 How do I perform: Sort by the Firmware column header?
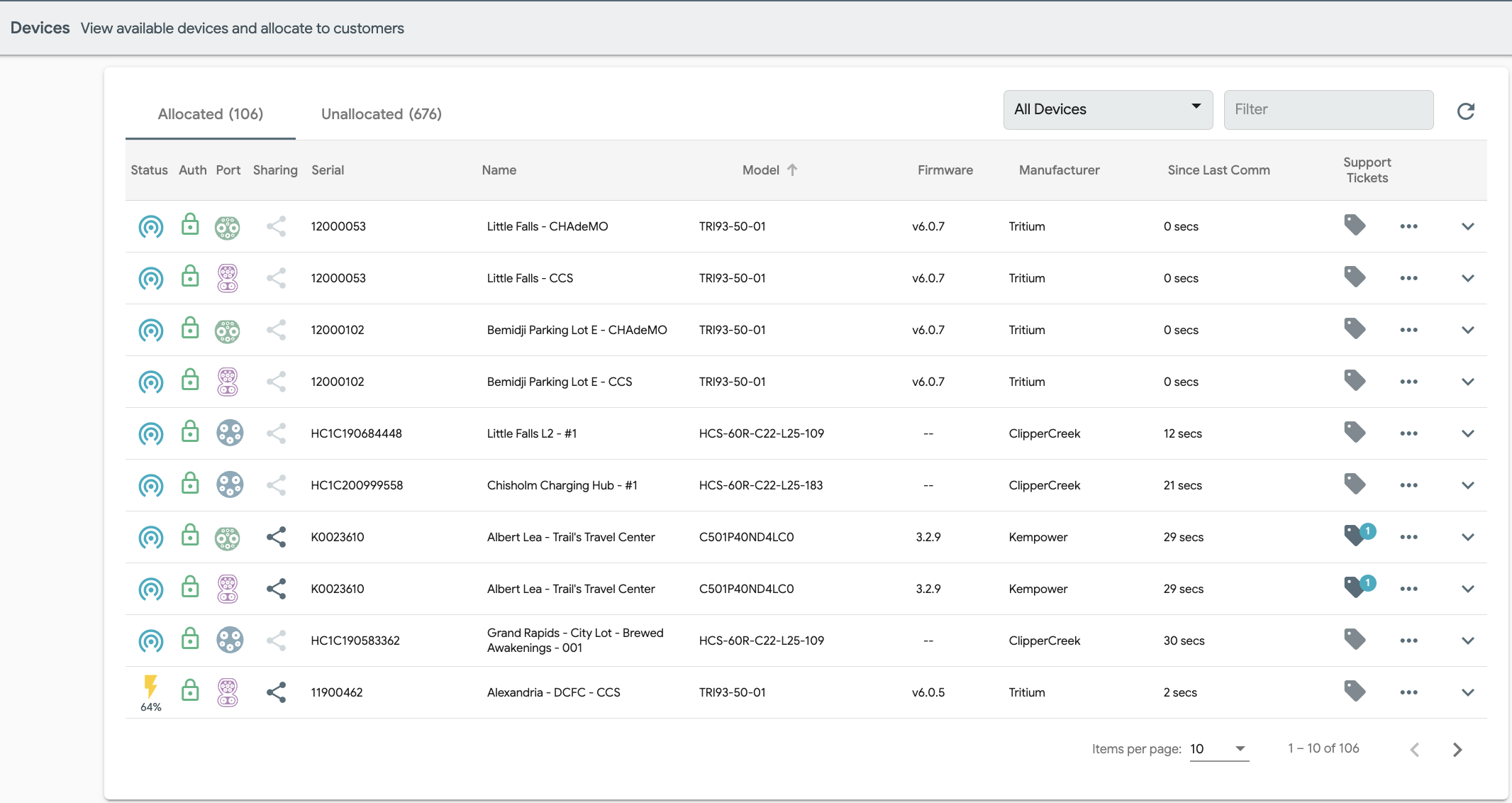click(x=945, y=170)
